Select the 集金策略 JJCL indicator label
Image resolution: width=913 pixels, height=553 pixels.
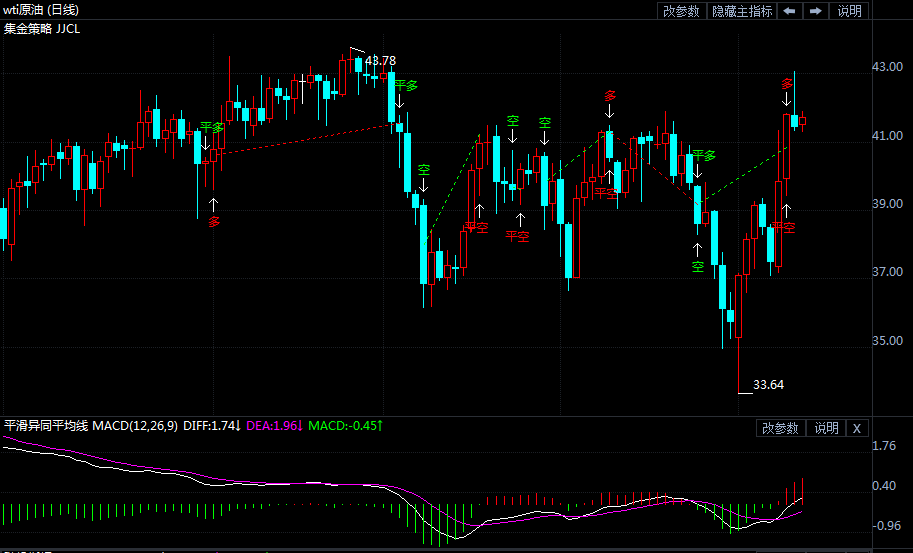pos(43,28)
